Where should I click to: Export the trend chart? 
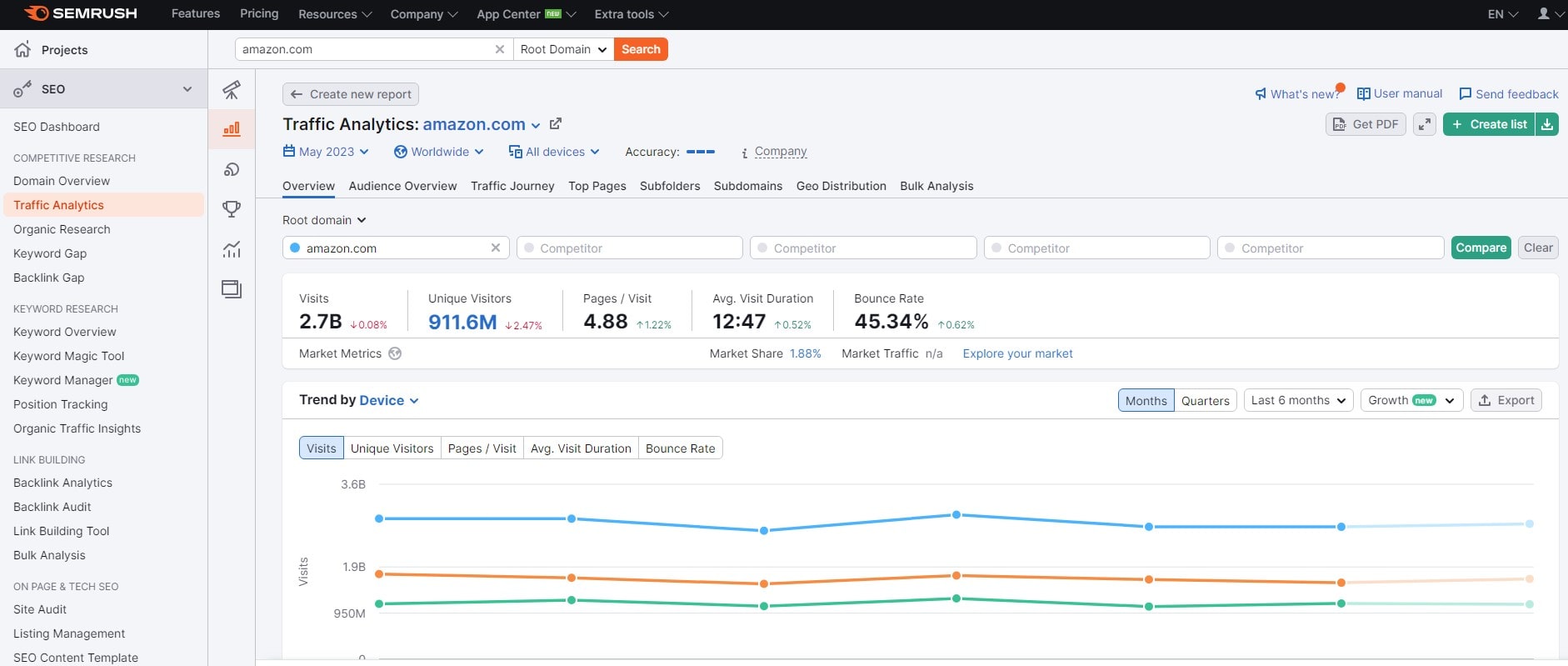coord(1506,400)
